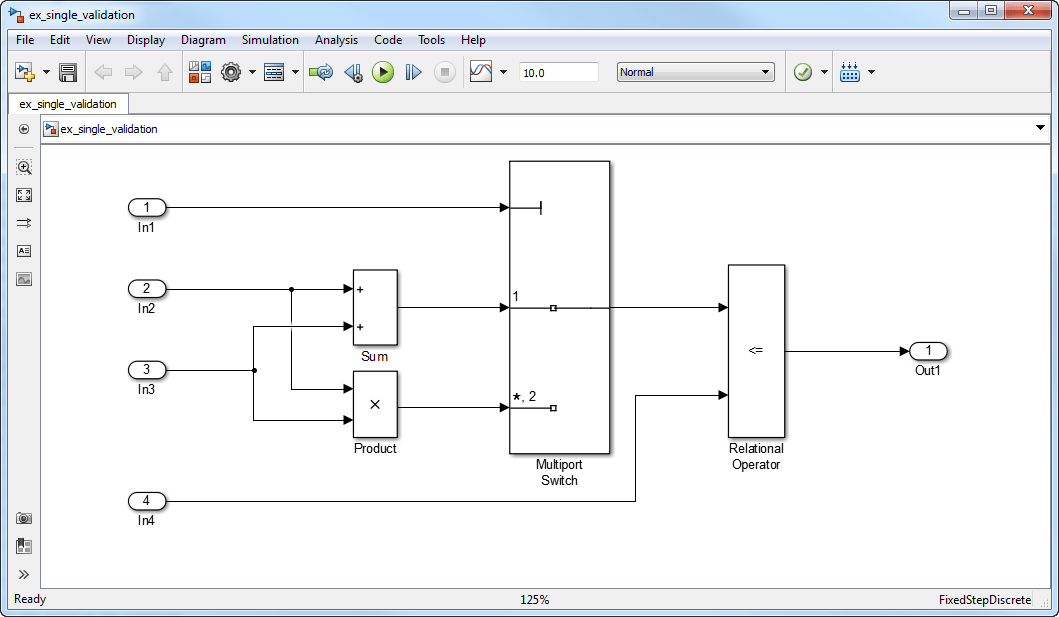Open the Tools menu
This screenshot has height=617, width=1059.
tap(432, 40)
